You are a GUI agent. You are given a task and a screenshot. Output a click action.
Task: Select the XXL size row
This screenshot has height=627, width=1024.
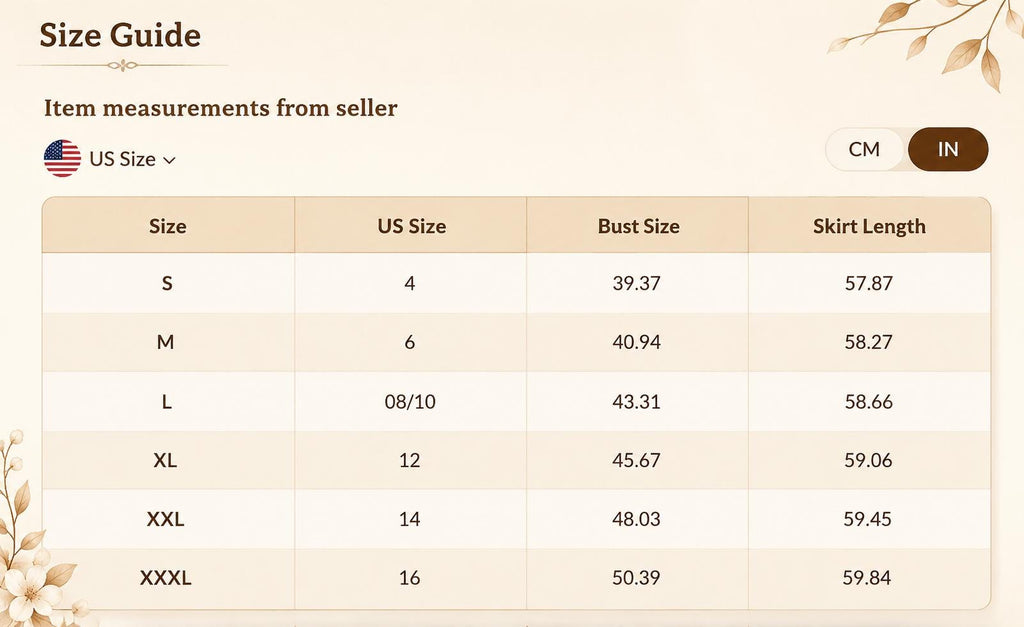tap(517, 519)
